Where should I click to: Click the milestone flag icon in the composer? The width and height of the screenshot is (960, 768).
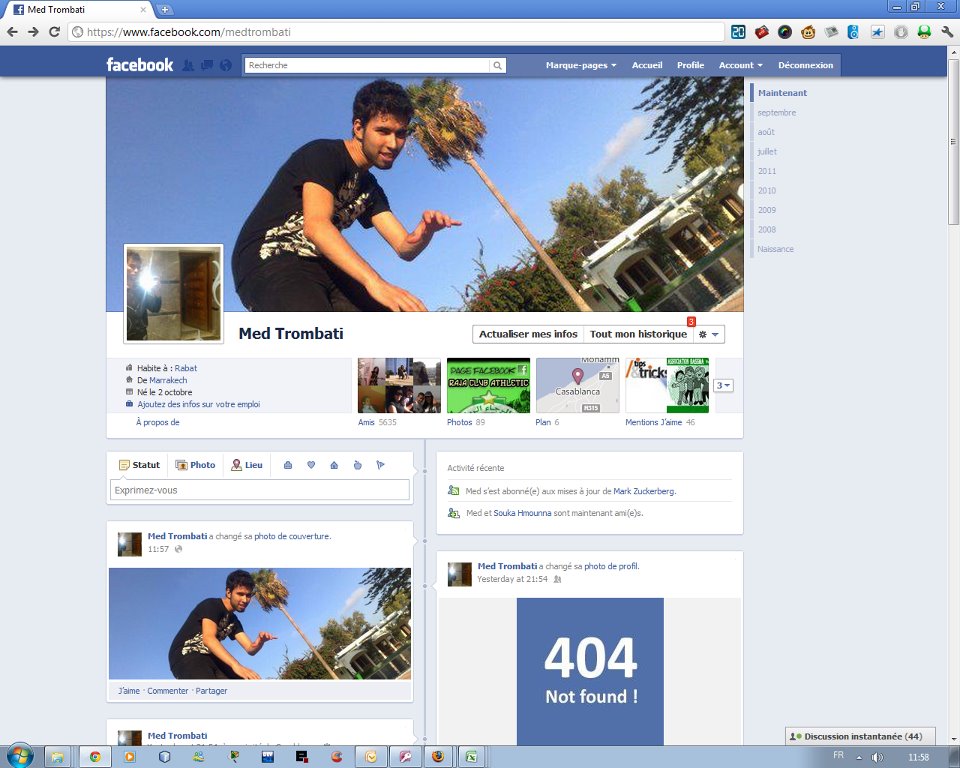click(x=381, y=464)
